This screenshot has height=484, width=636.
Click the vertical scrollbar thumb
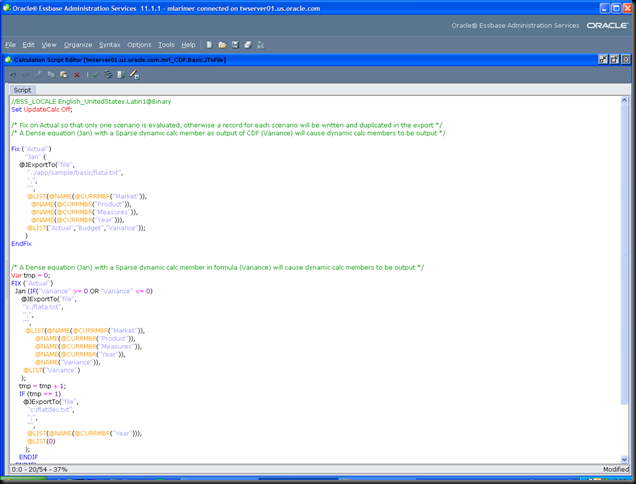(624, 254)
